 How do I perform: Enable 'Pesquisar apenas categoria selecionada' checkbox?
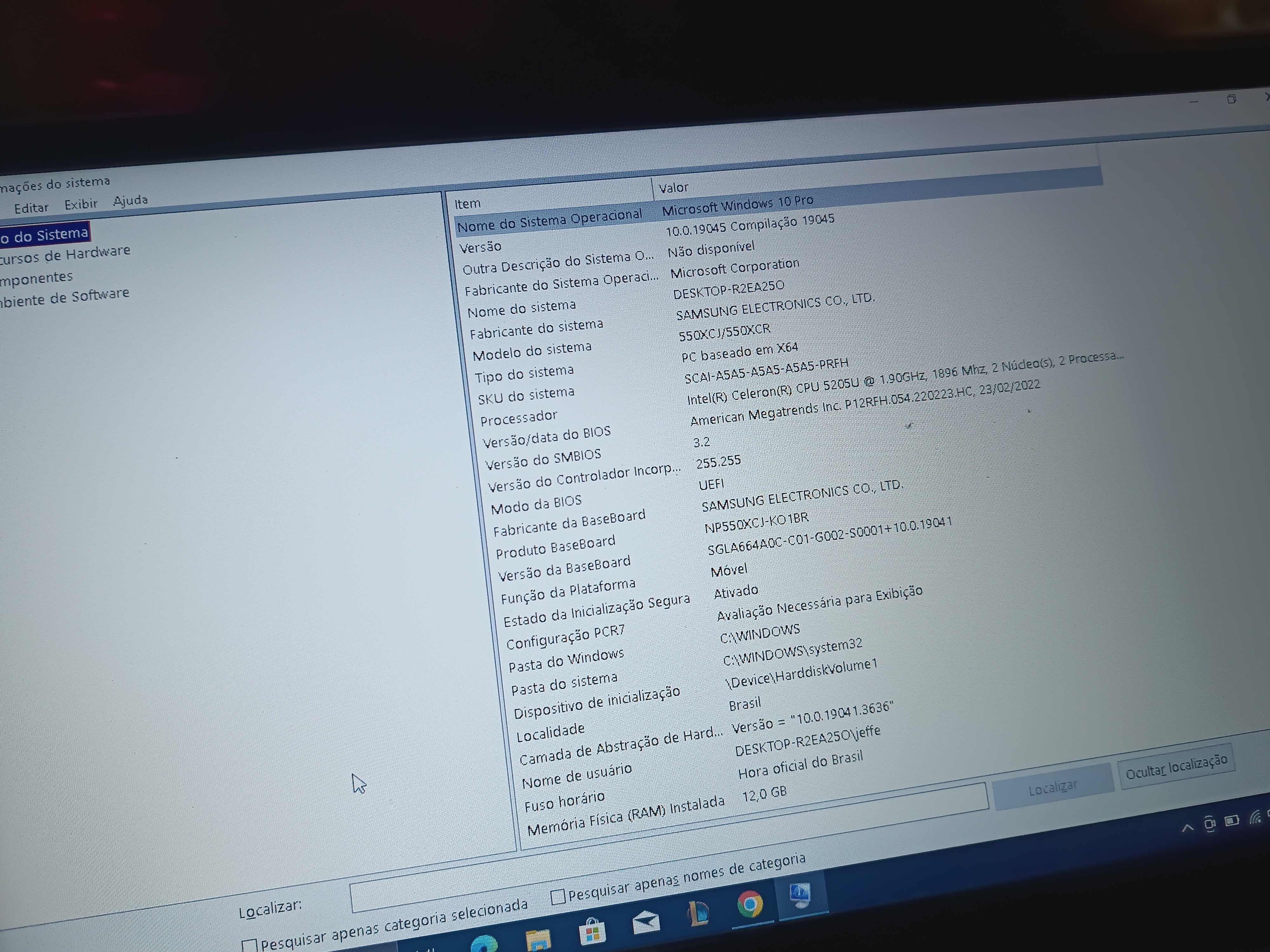[x=249, y=945]
